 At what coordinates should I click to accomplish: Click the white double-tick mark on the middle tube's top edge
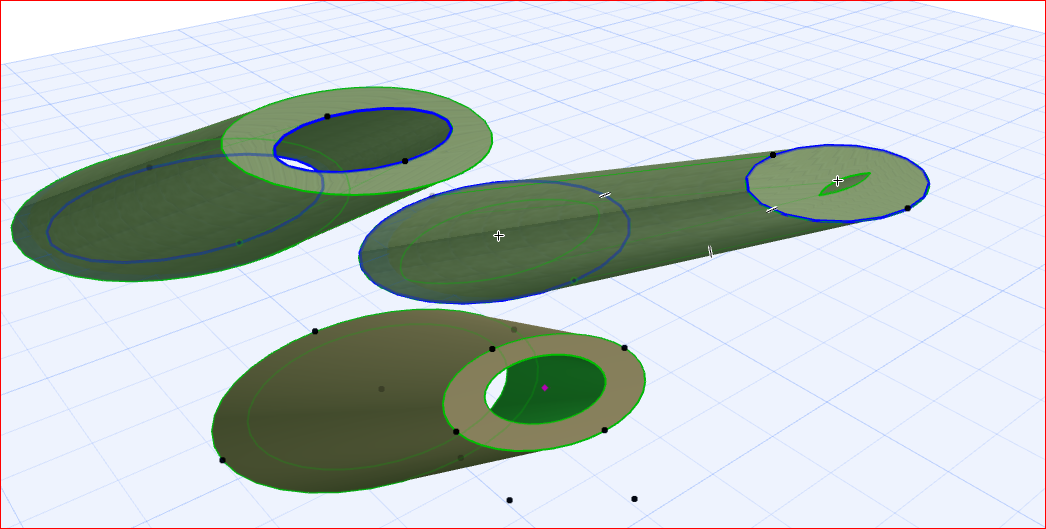click(x=604, y=195)
